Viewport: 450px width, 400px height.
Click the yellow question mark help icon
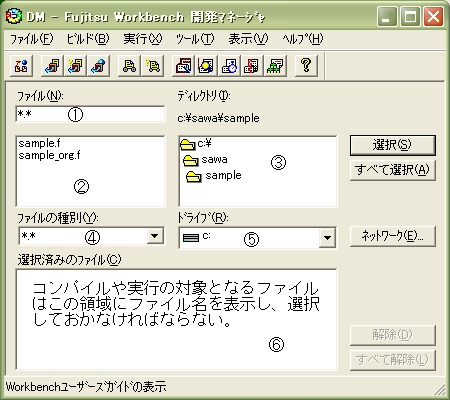306,65
